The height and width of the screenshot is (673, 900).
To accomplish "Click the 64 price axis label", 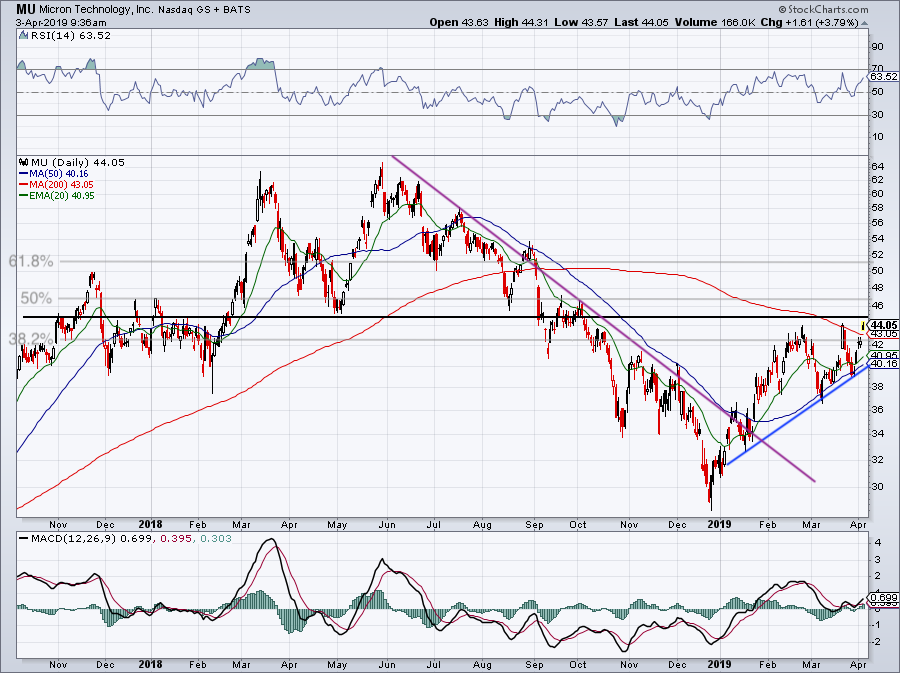I will (x=877, y=166).
